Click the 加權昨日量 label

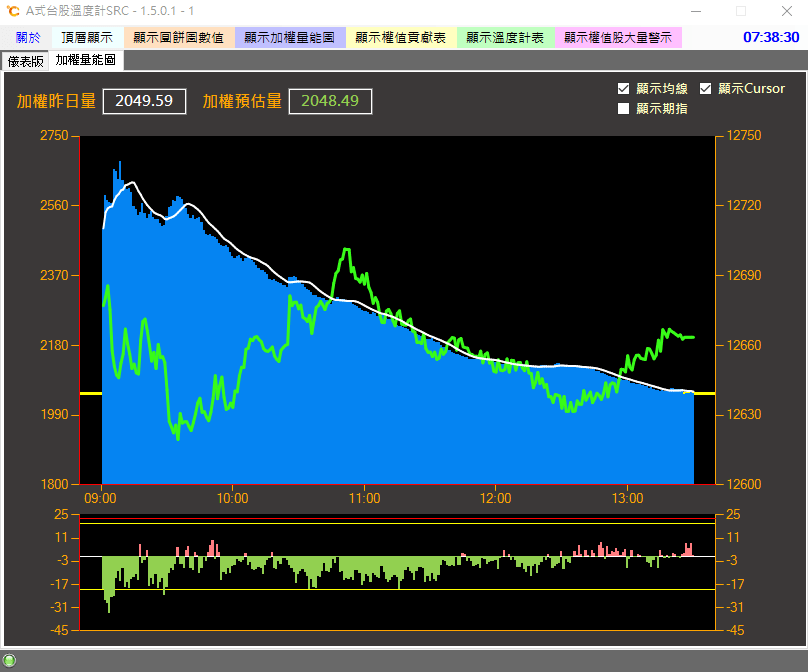pos(56,101)
